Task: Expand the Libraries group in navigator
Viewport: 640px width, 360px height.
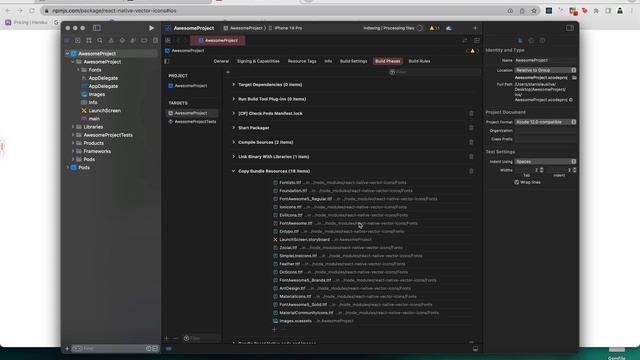Action: click(x=73, y=127)
